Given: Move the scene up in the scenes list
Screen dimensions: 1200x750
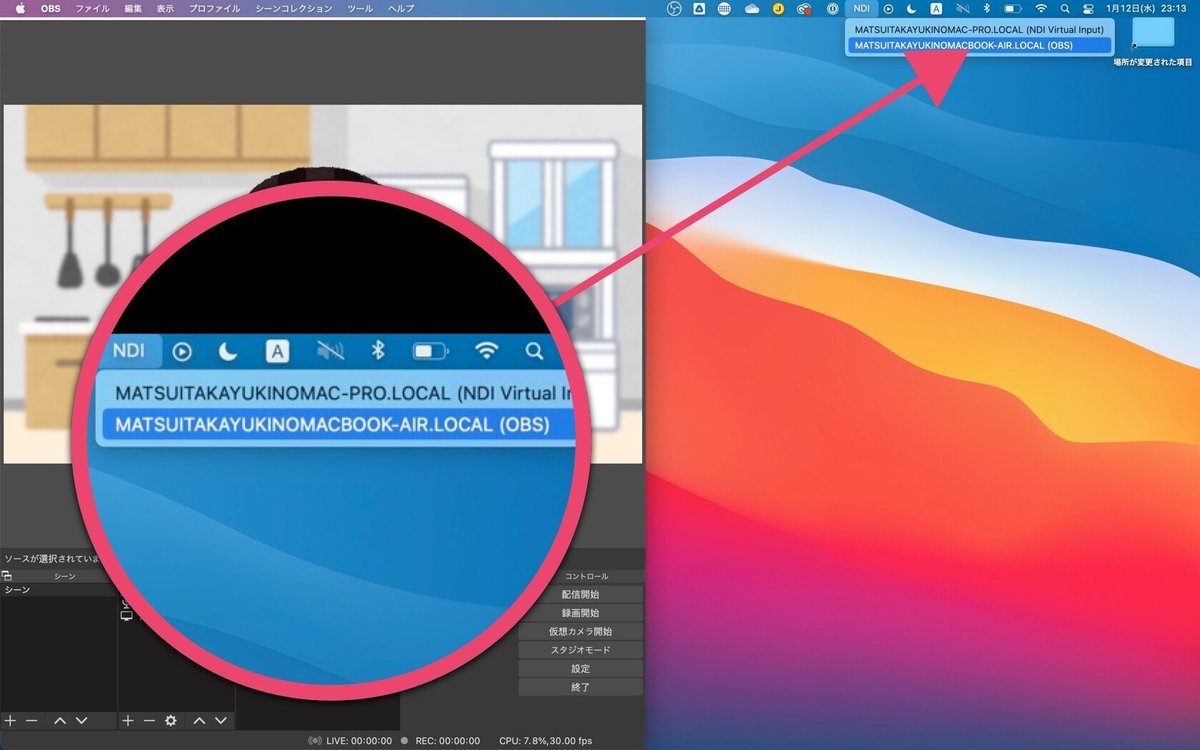Looking at the screenshot, I should 60,720.
